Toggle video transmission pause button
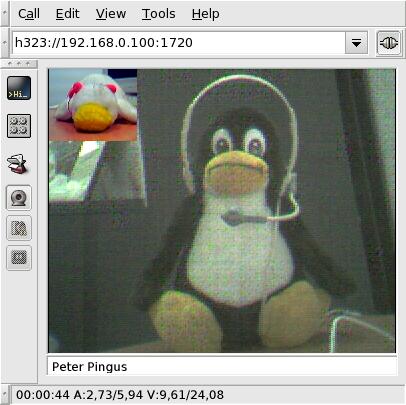406x405 pixels. [x=19, y=258]
